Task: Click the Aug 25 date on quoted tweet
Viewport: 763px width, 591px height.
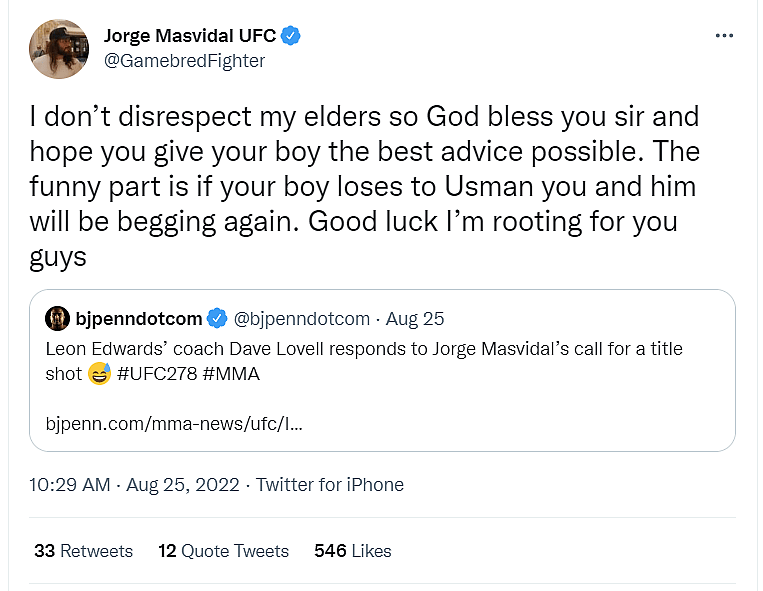Action: [x=415, y=319]
